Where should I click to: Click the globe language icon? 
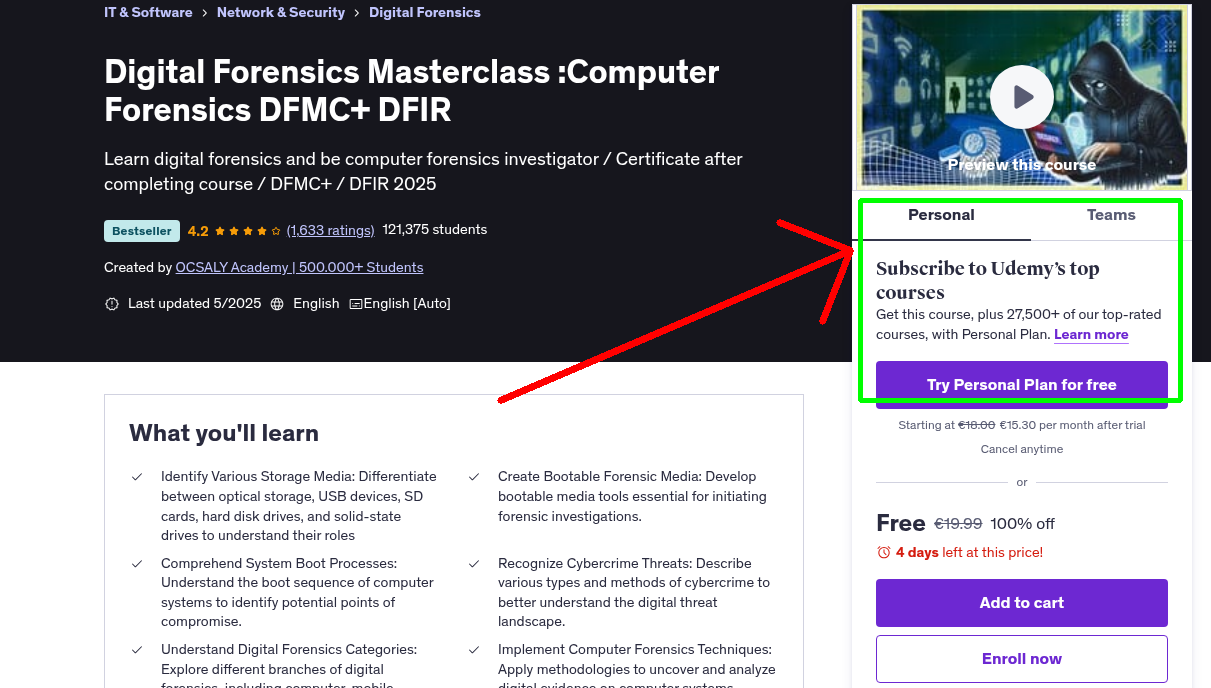click(x=277, y=304)
